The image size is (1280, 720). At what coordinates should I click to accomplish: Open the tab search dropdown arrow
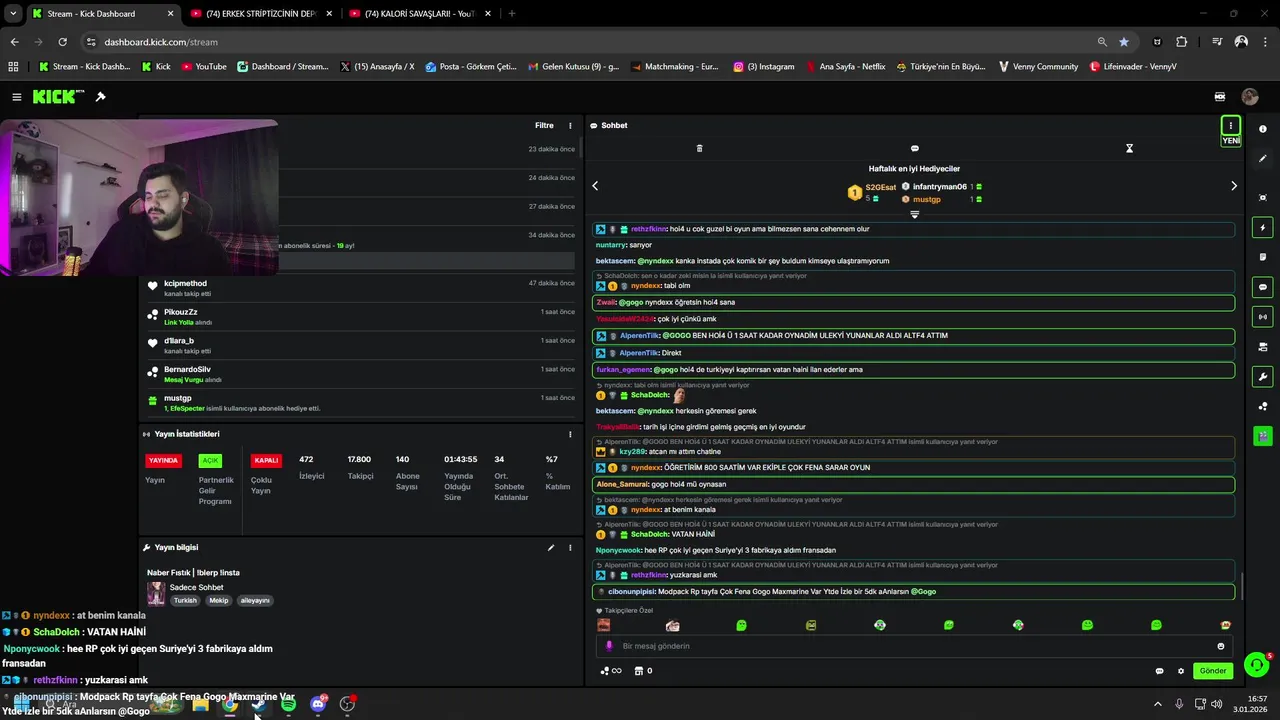pyautogui.click(x=13, y=14)
